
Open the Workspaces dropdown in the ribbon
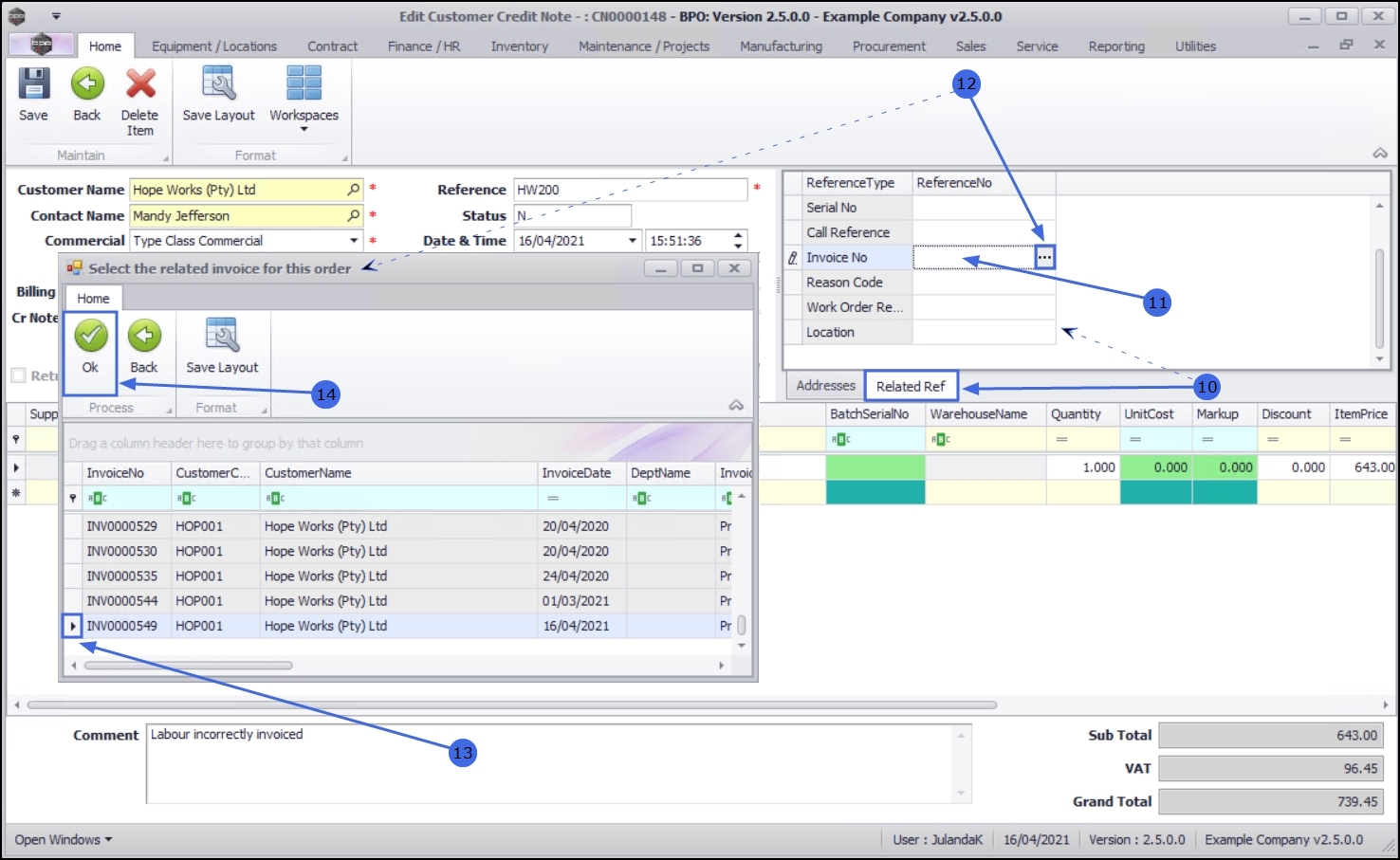pyautogui.click(x=304, y=99)
